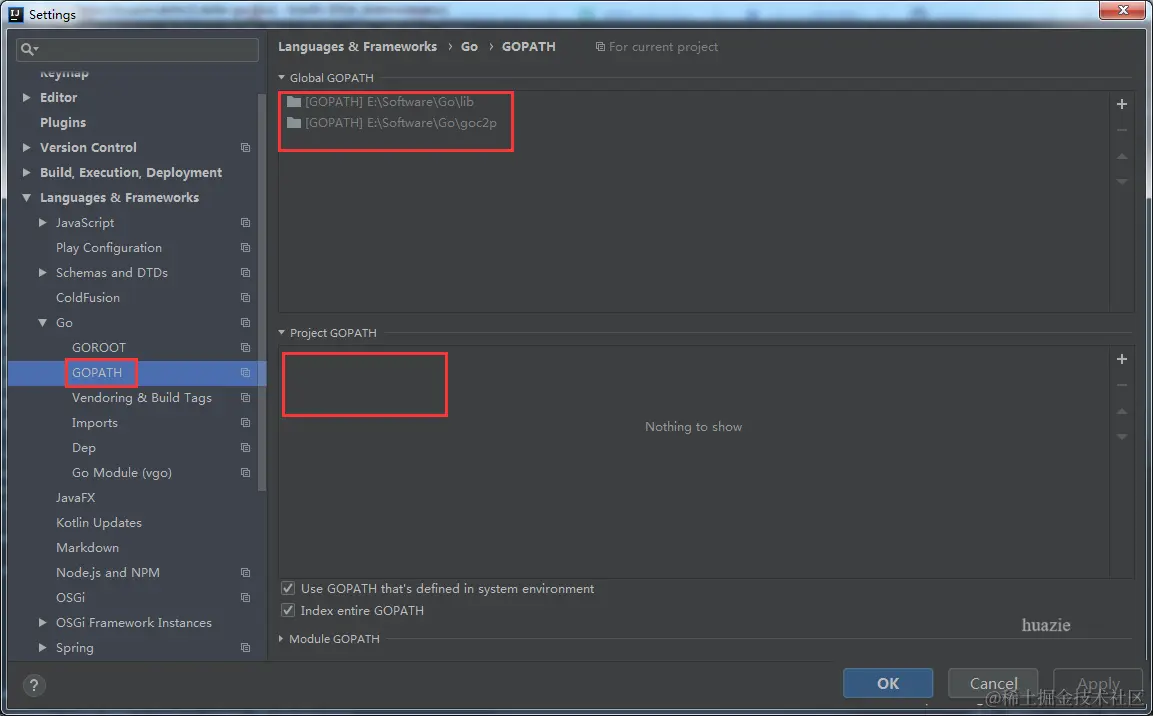Screen dimensions: 1153x716
Task: Expand the Module GOPATH section
Action: pos(281,639)
